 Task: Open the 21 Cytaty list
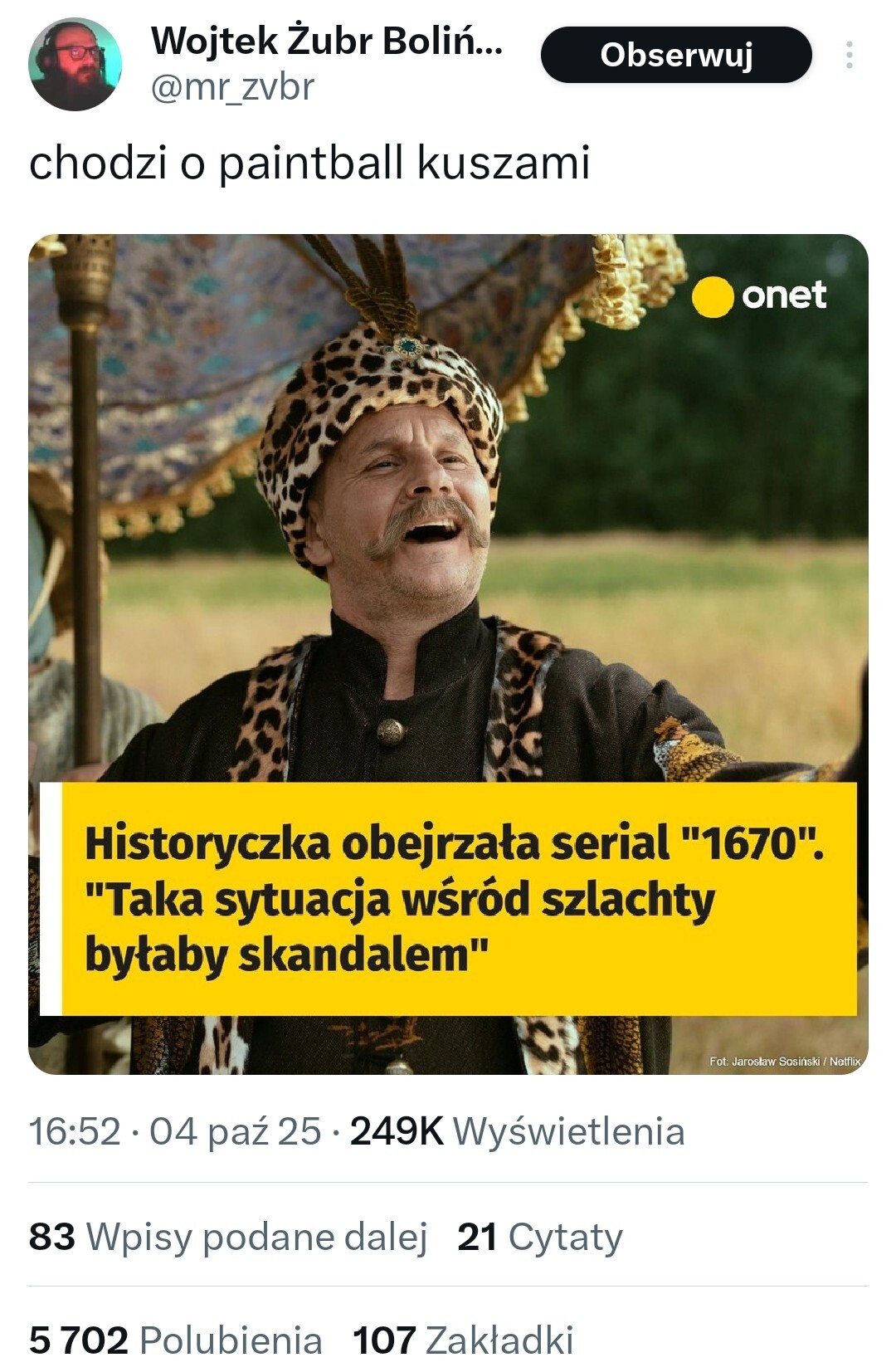(x=540, y=1237)
